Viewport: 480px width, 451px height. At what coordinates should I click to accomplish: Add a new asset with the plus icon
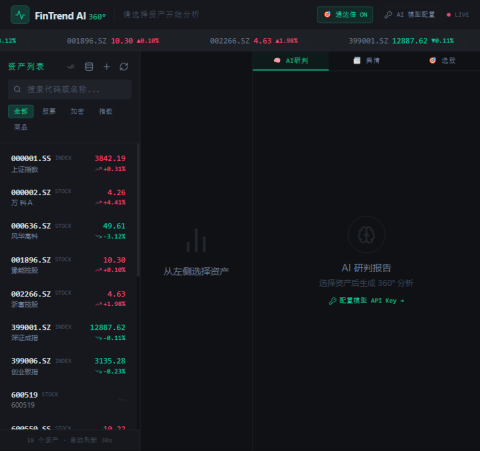coord(106,67)
